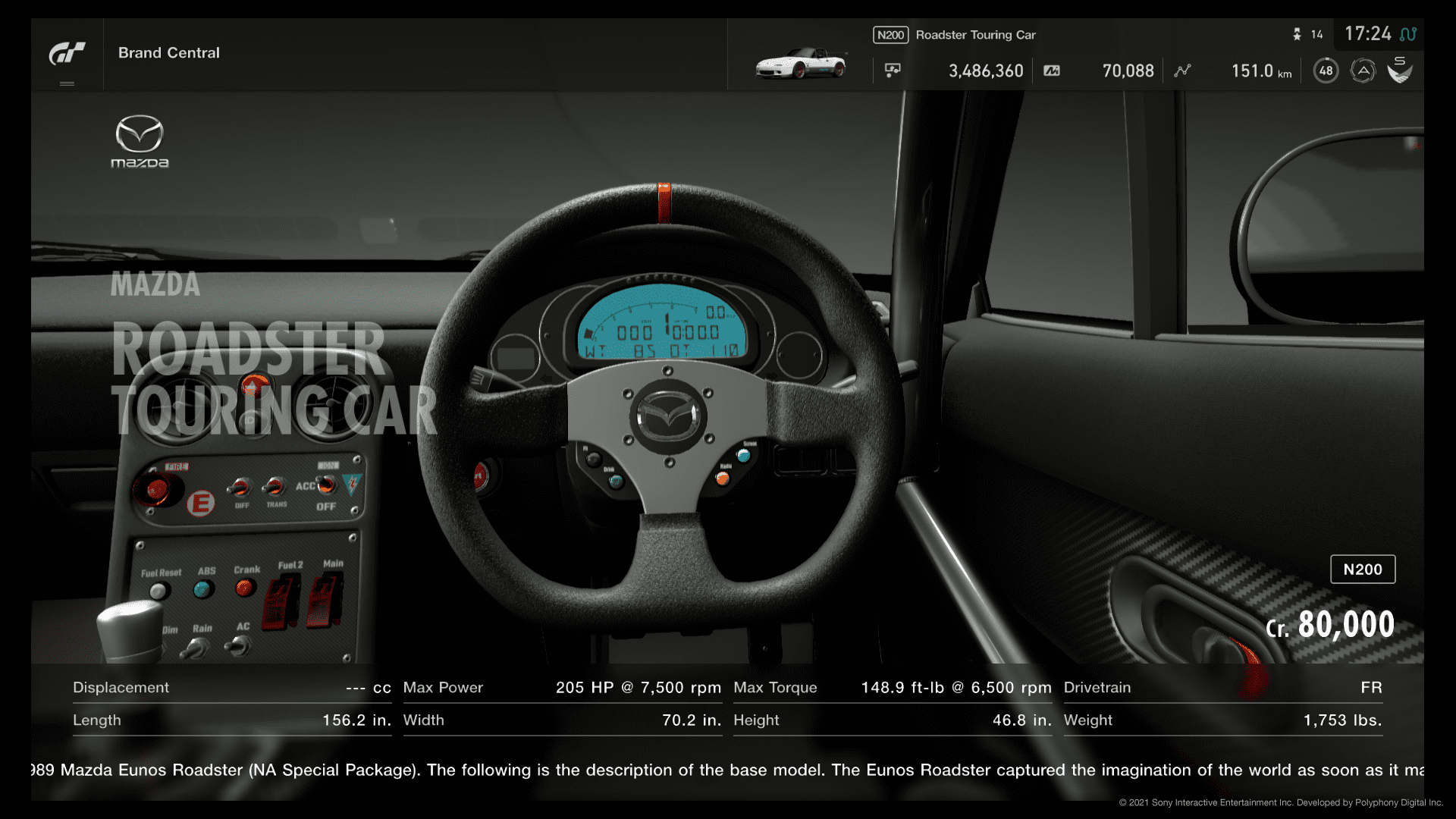Screen dimensions: 1456x819
Task: Click the collector level 48 circle icon
Action: [x=1326, y=71]
